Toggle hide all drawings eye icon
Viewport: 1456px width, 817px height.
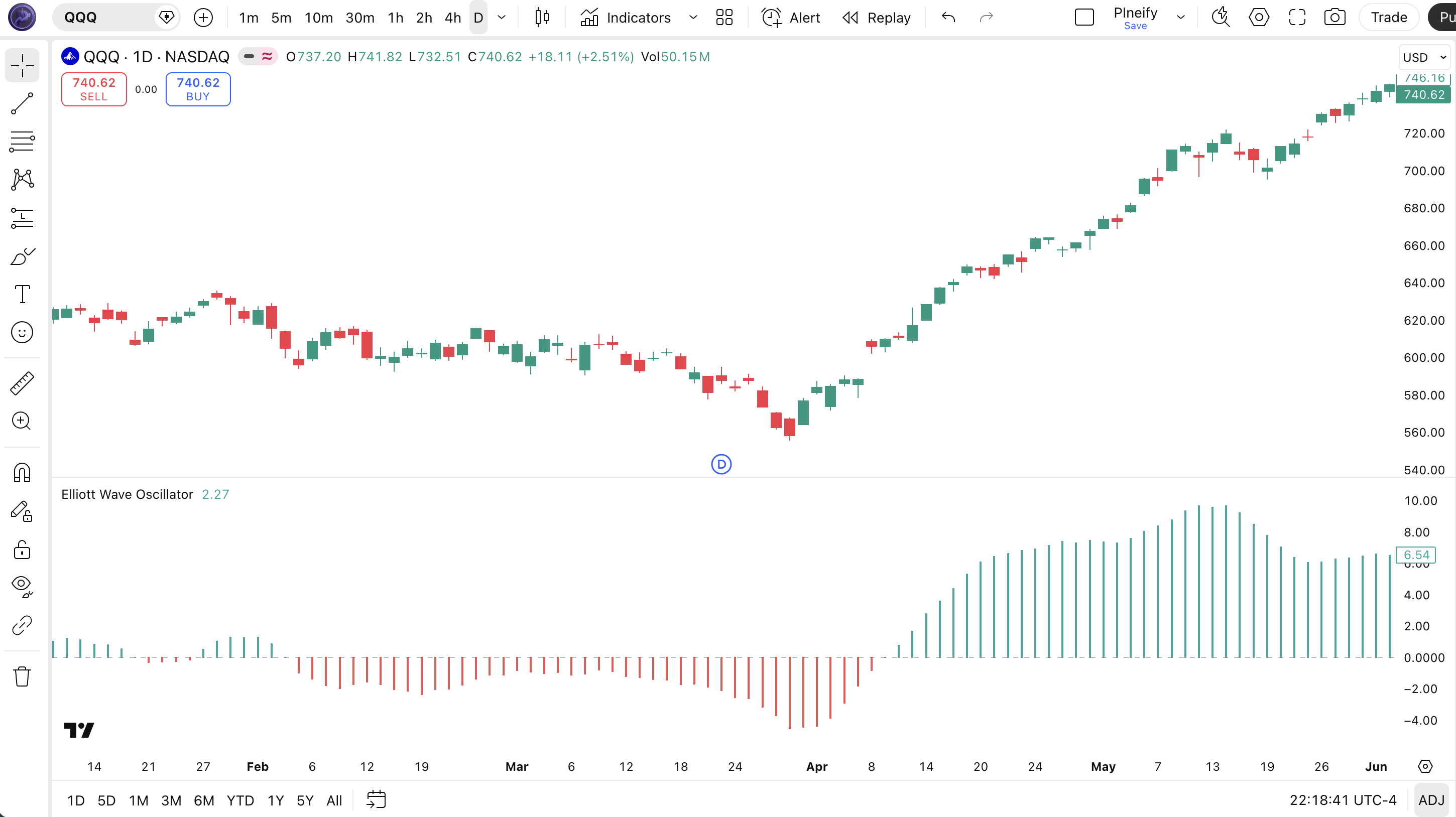click(x=22, y=587)
